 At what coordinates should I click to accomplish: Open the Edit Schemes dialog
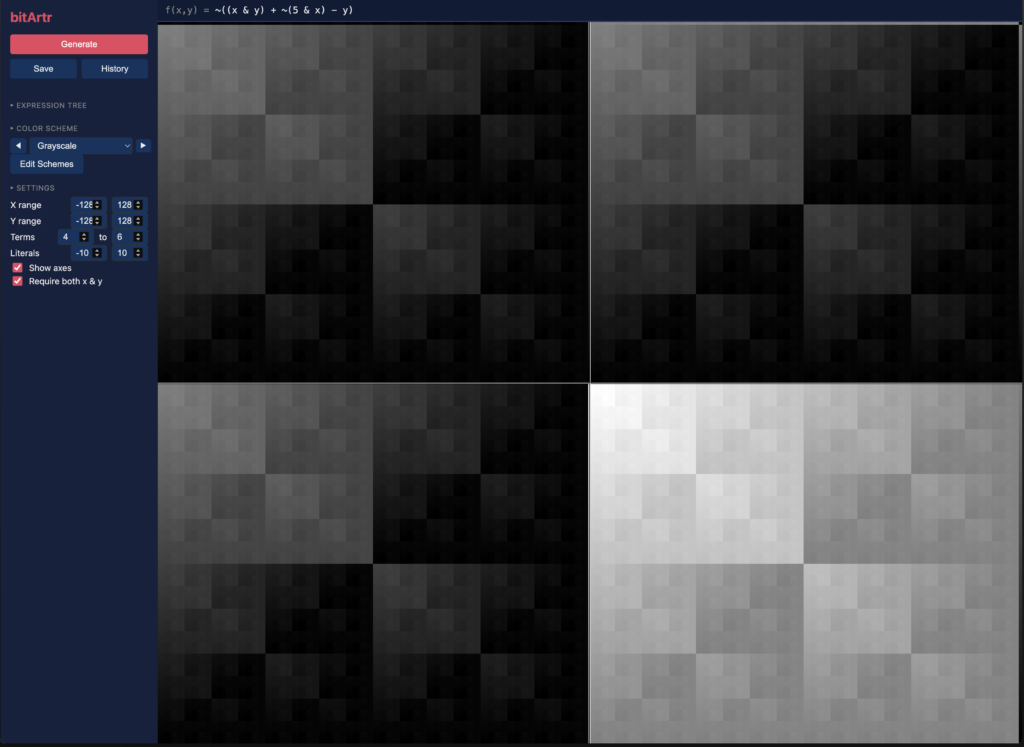pyautogui.click(x=46, y=164)
